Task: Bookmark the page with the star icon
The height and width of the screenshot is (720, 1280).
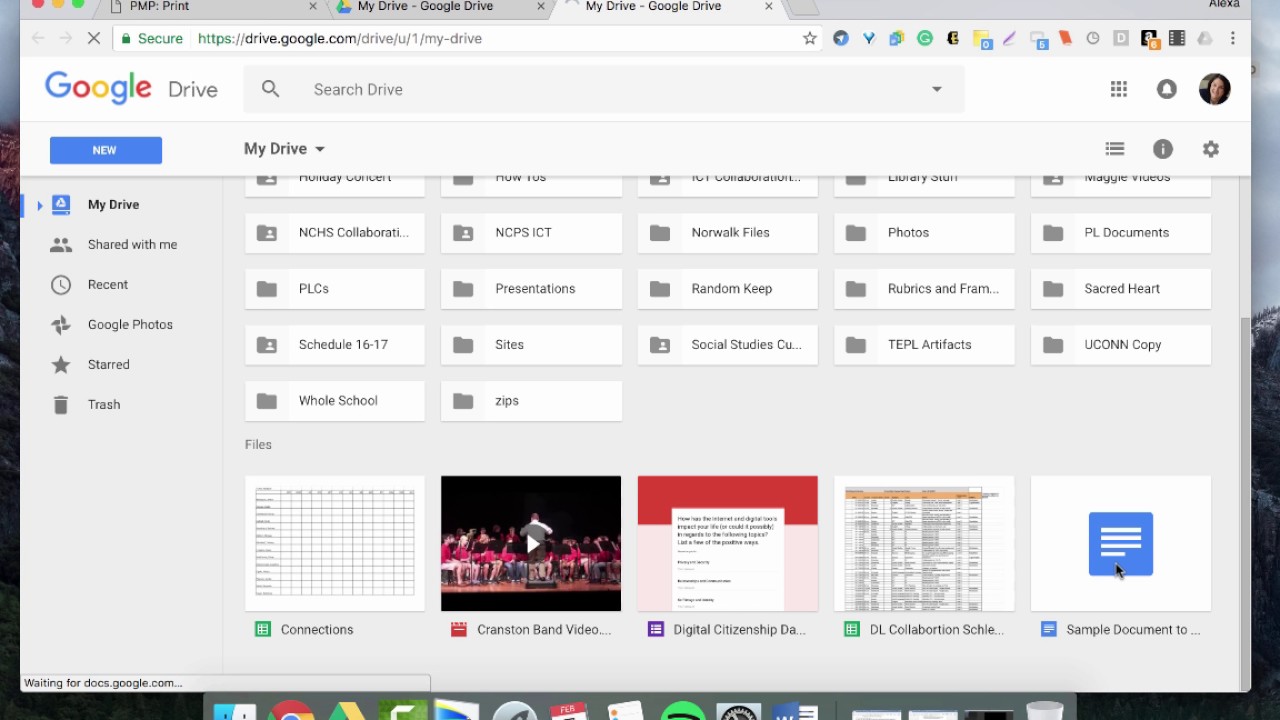Action: 810,38
